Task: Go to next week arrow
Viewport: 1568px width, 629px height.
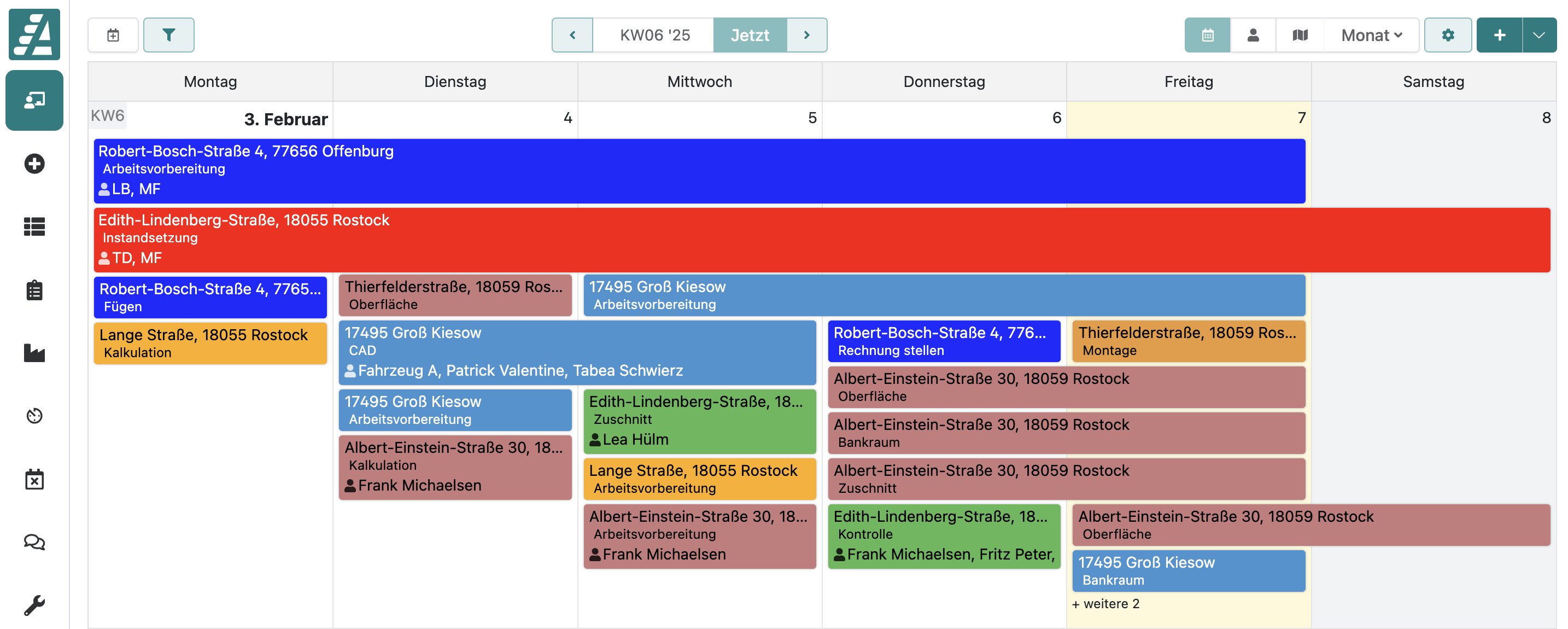Action: pyautogui.click(x=806, y=36)
